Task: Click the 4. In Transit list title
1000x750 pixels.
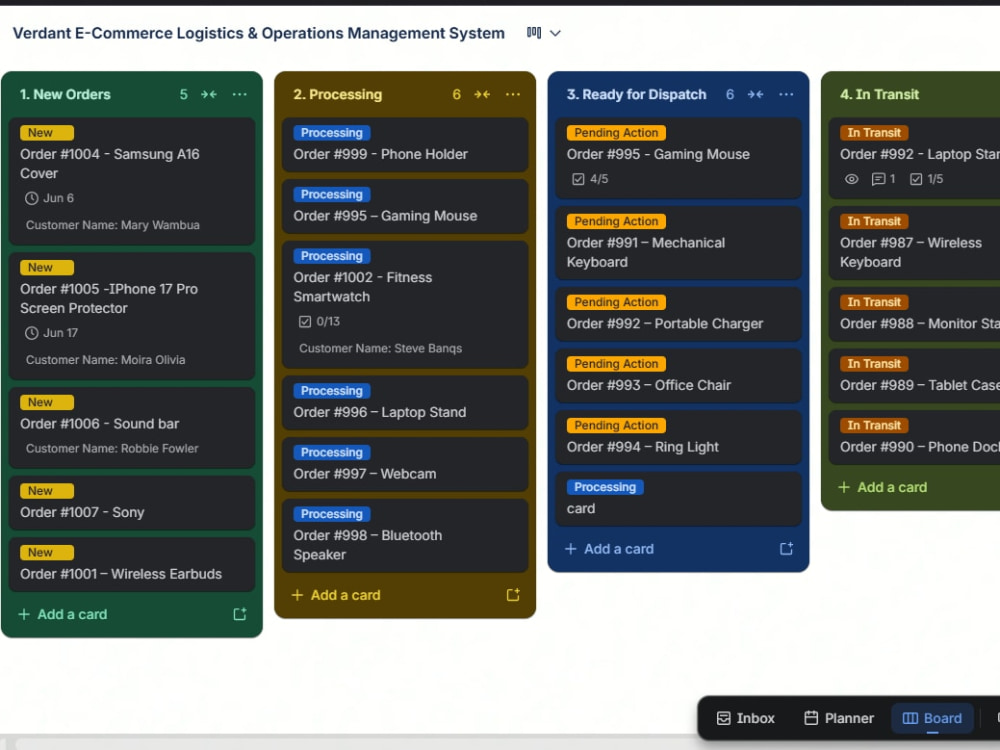Action: click(x=879, y=94)
